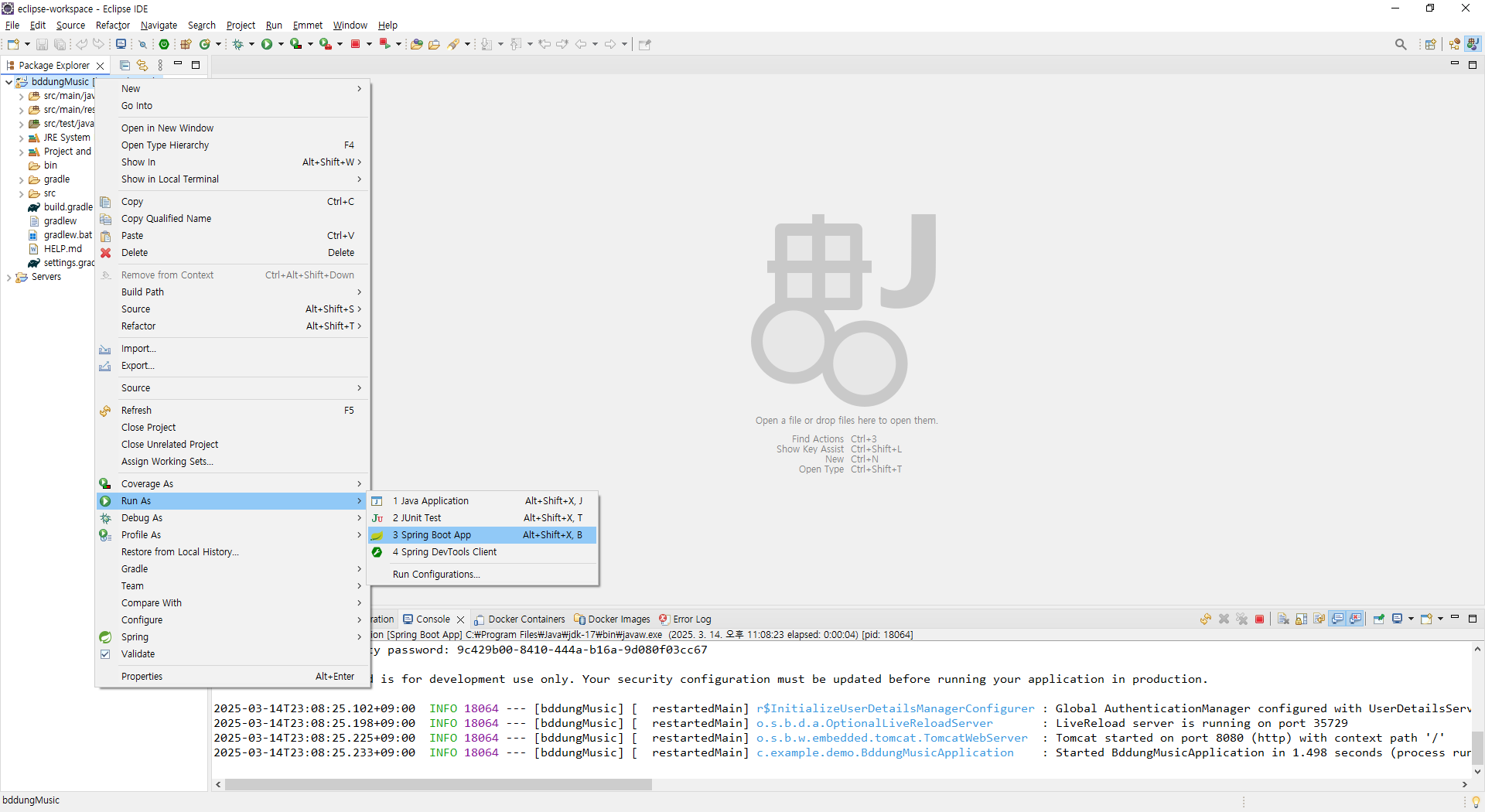Toggle Link with Editor in Package Explorer
This screenshot has height=812, width=1485.
(x=142, y=66)
